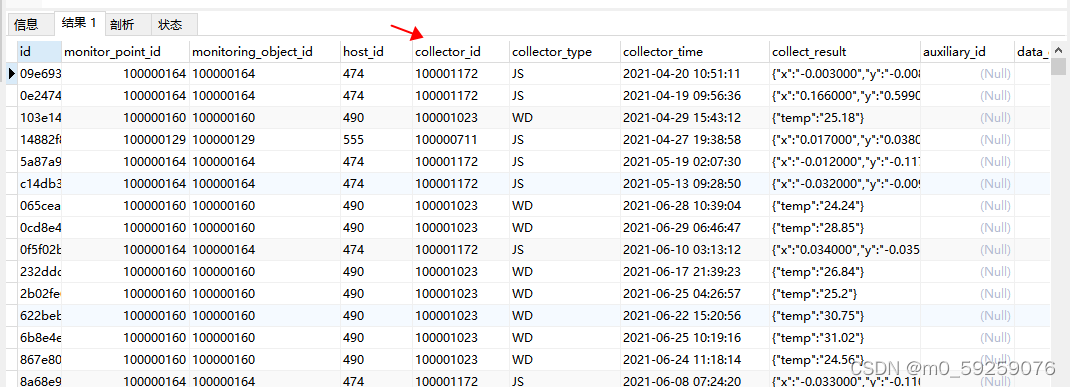Image resolution: width=1071 pixels, height=387 pixels.
Task: Click the current-row arrow beside 09e693
Action: pos(12,73)
